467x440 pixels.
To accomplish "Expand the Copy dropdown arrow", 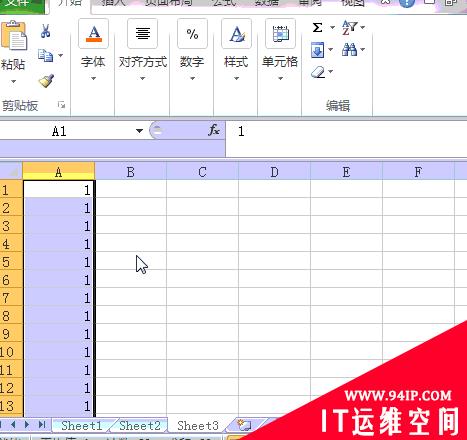I will [61, 55].
